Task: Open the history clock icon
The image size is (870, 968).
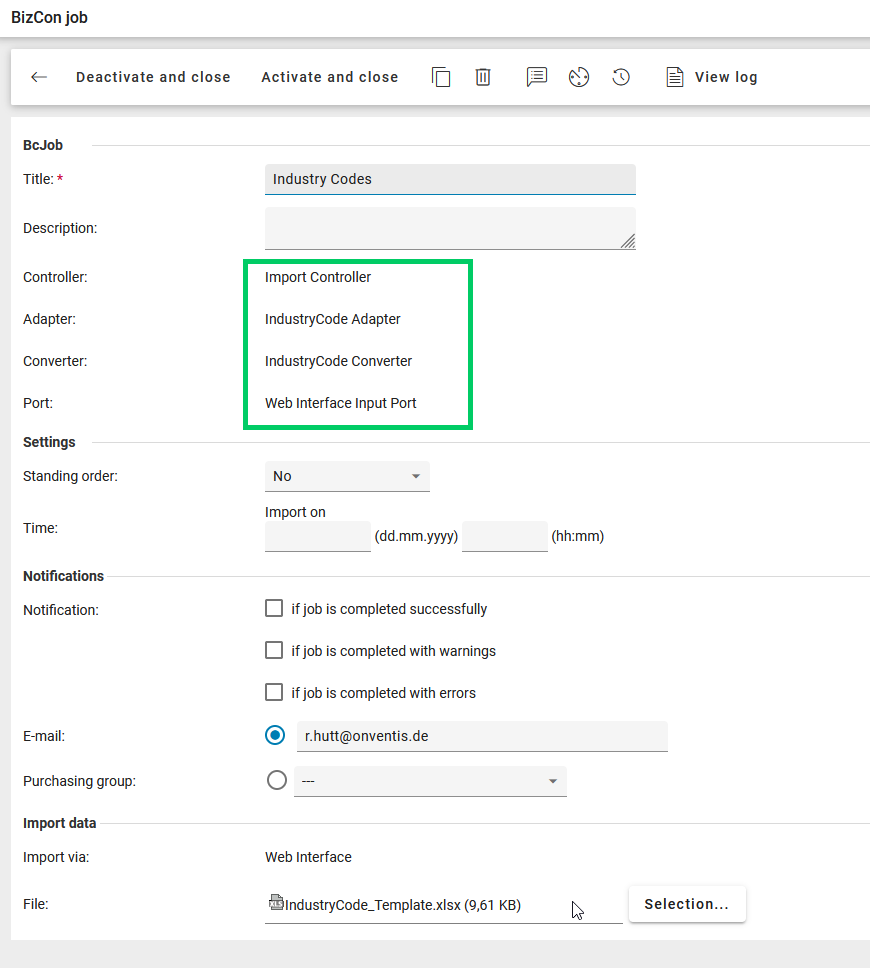Action: click(x=621, y=77)
